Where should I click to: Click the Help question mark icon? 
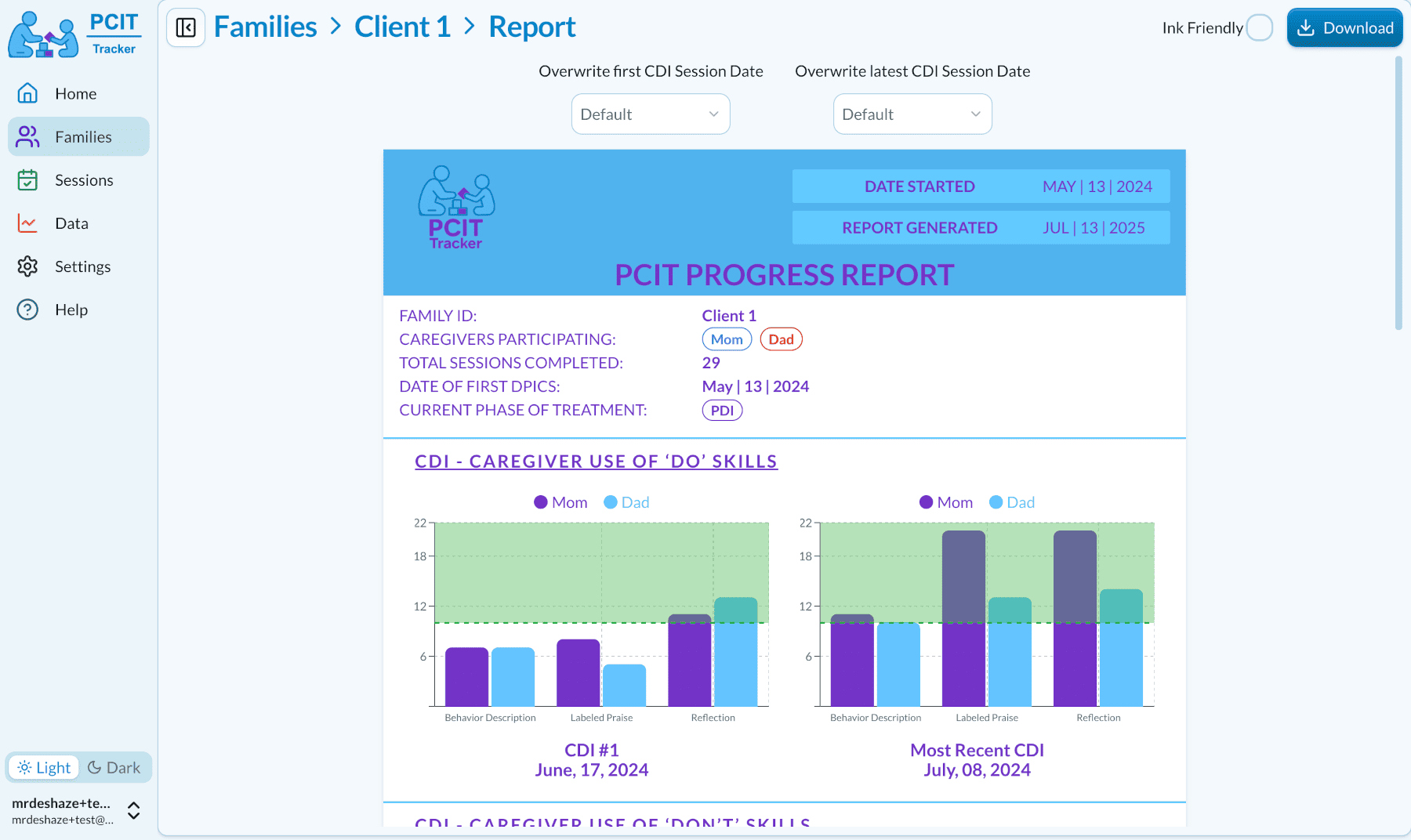pos(27,310)
